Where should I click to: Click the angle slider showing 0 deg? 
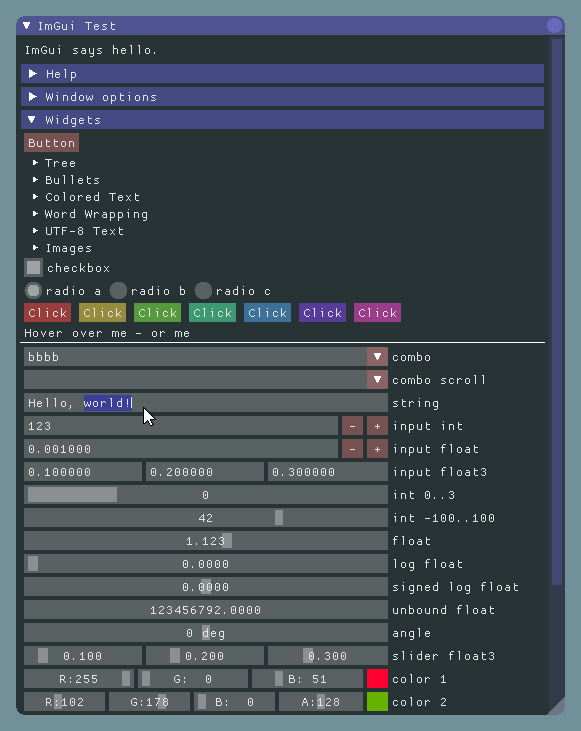pyautogui.click(x=206, y=633)
